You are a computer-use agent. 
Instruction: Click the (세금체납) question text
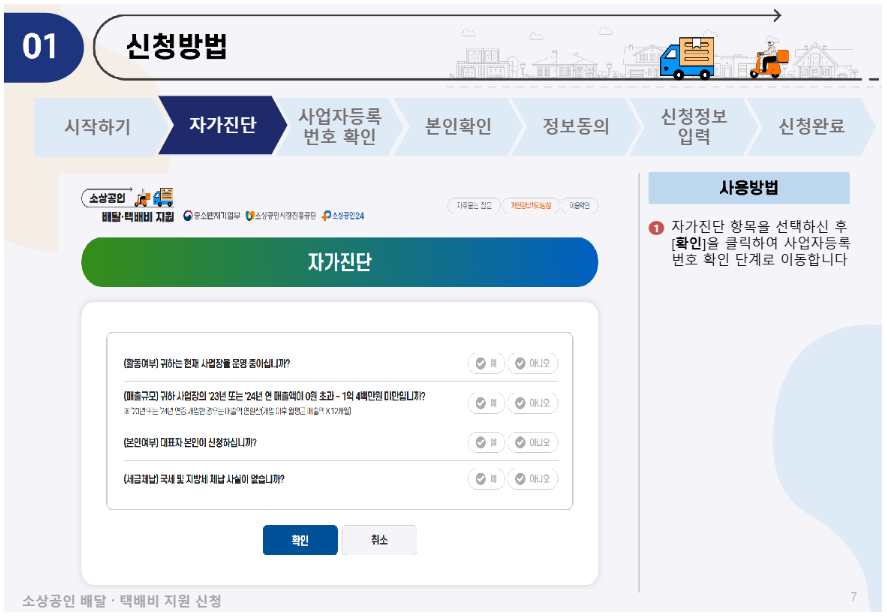[204, 479]
